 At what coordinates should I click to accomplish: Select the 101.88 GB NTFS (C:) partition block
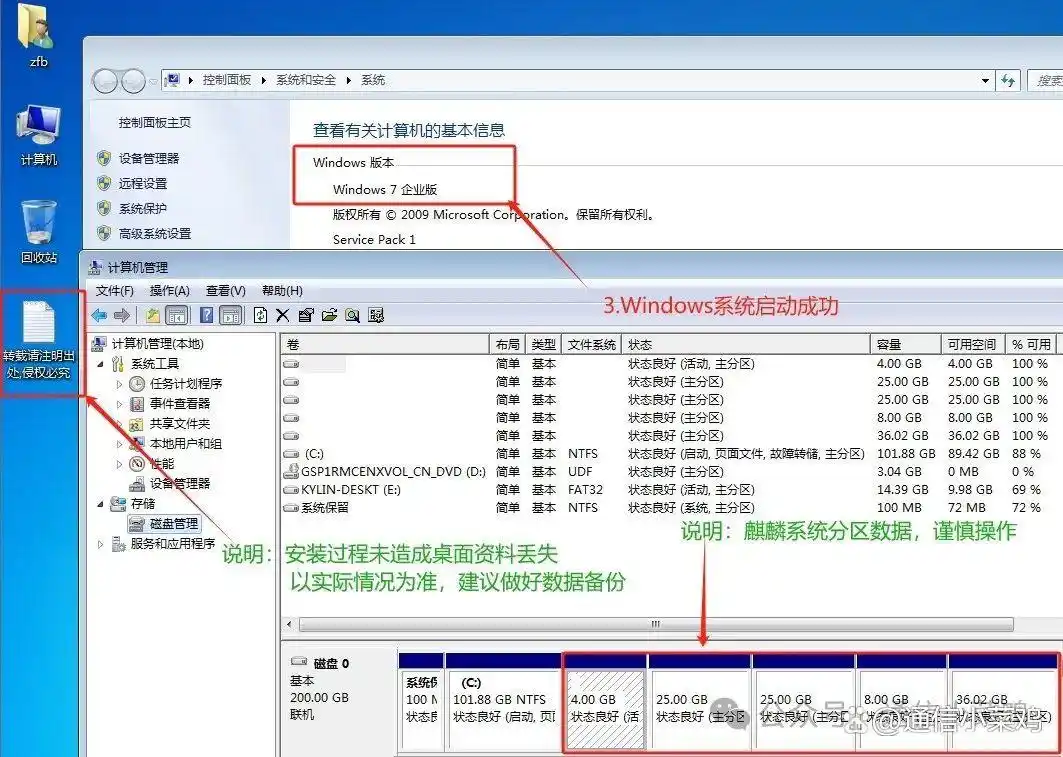click(504, 701)
